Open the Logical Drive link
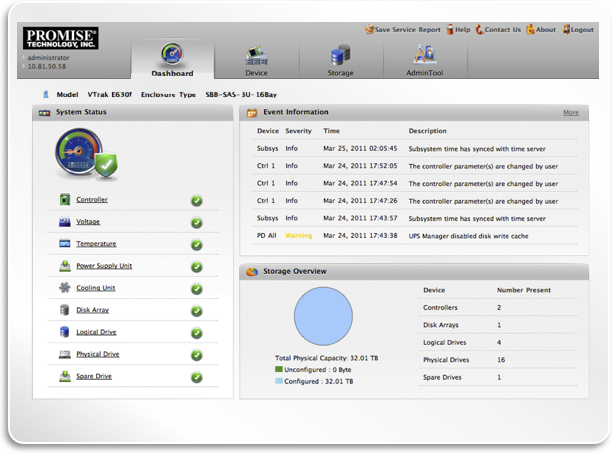Viewport: 613px width, 454px height. pos(96,332)
